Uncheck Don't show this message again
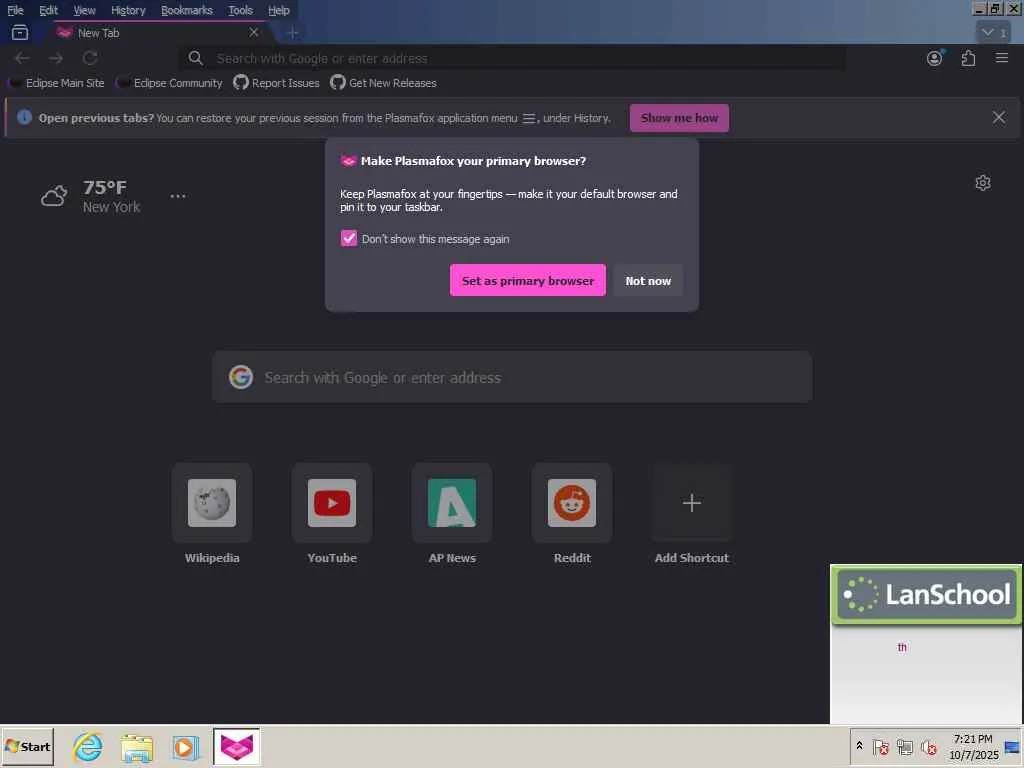The width and height of the screenshot is (1024, 768). [x=349, y=238]
